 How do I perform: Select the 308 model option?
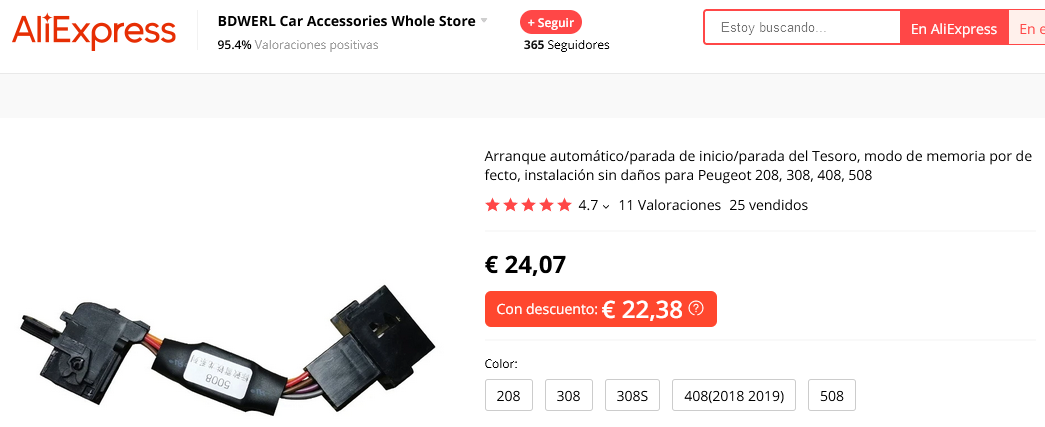point(568,396)
